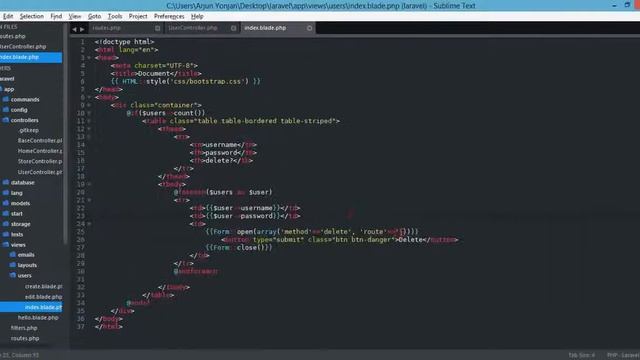Open UserController file under controllers folder
This screenshot has height=360, width=640.
(x=40, y=172)
